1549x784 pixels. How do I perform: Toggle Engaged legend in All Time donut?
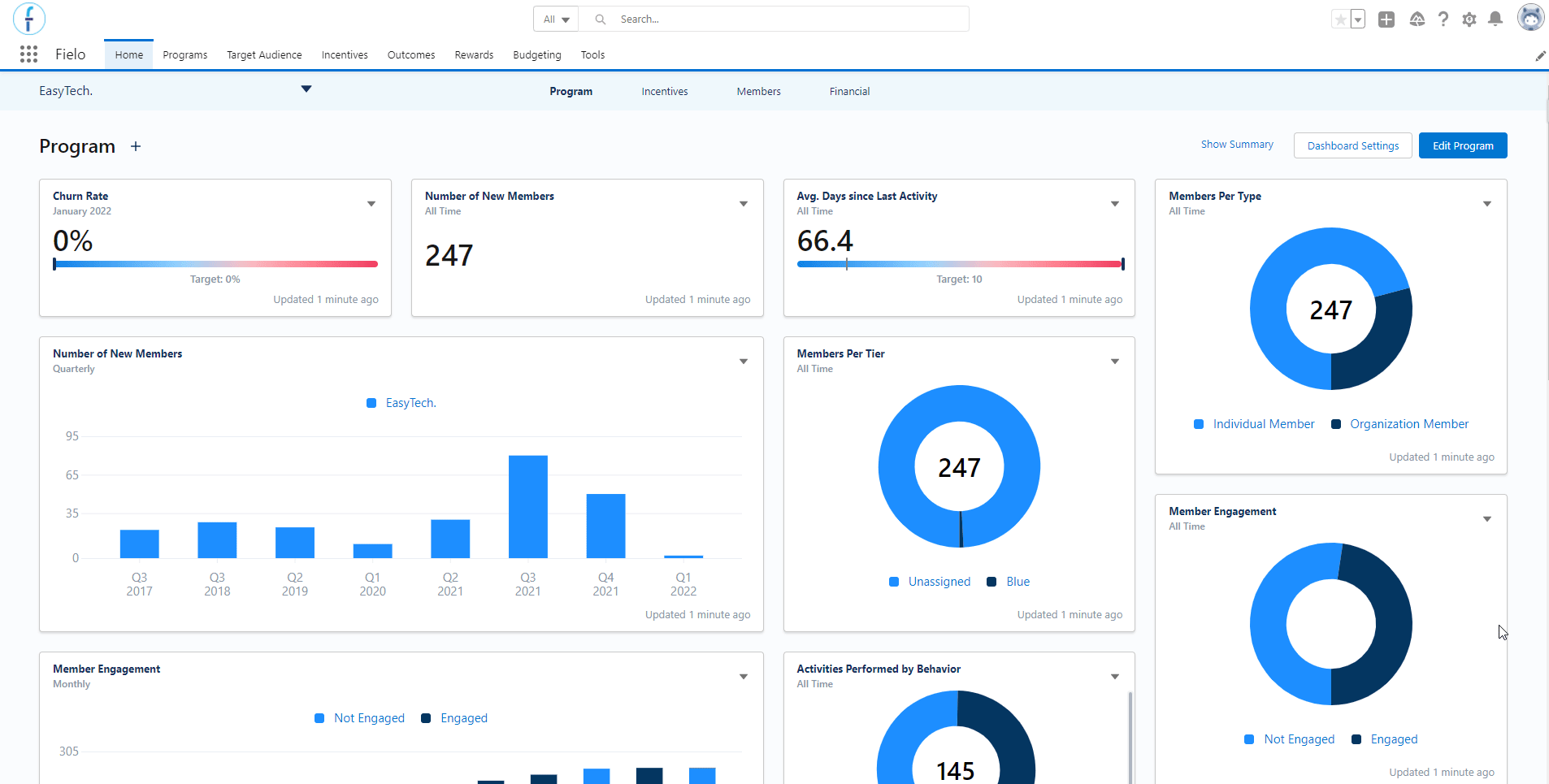[x=1385, y=739]
